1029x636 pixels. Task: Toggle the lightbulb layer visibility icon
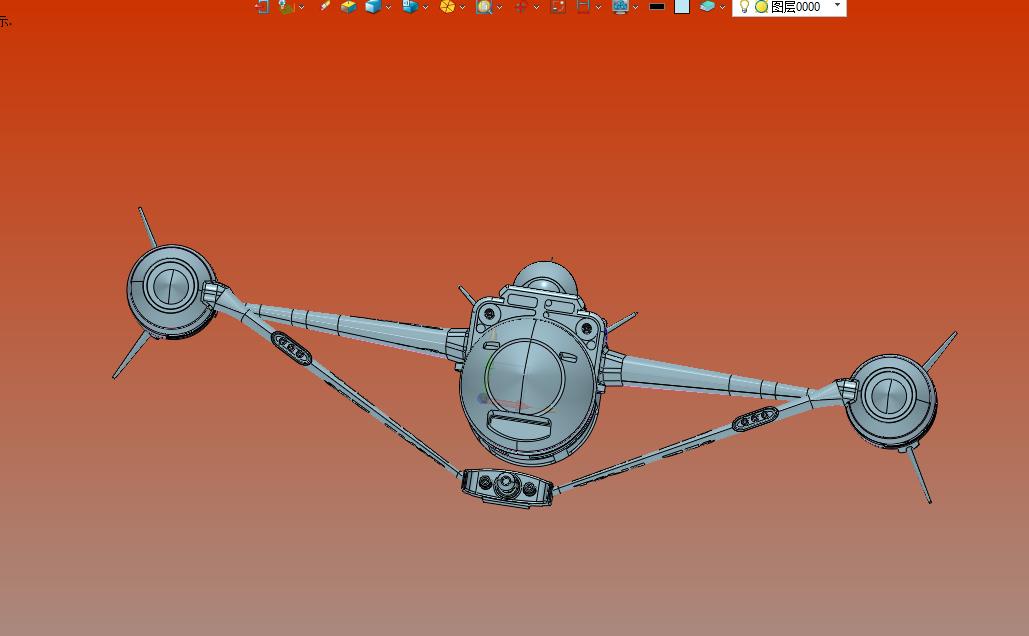(x=744, y=7)
